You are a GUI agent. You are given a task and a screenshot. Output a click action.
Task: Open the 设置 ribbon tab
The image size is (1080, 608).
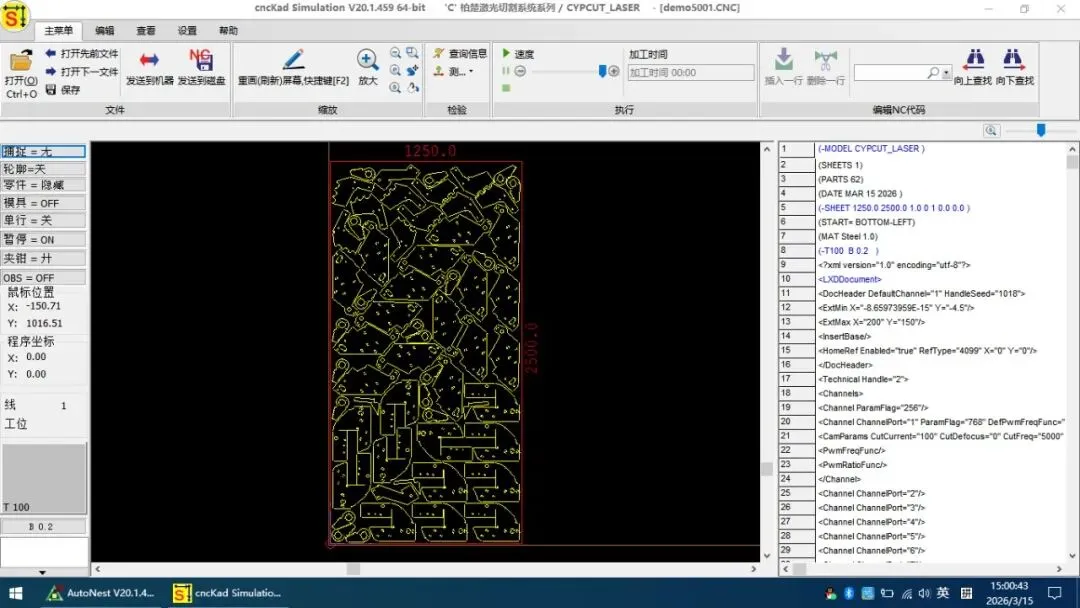coord(187,30)
